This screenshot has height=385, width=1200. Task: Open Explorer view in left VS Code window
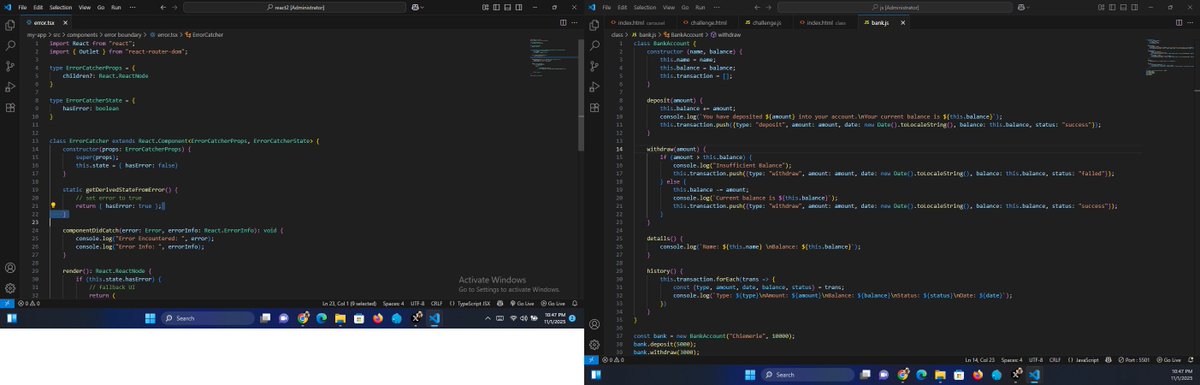pos(9,26)
